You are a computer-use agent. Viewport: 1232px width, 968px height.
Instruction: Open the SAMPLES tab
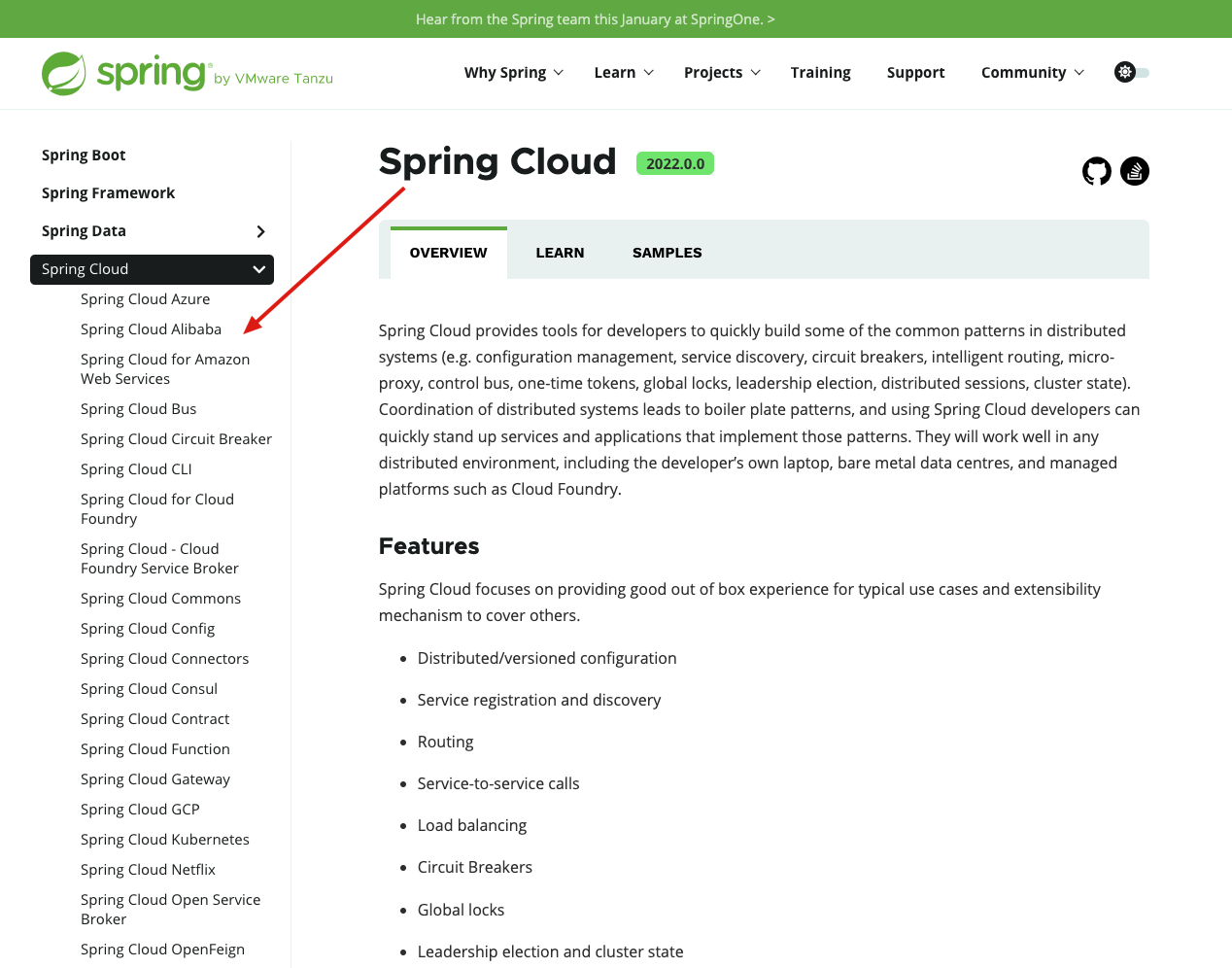(667, 252)
